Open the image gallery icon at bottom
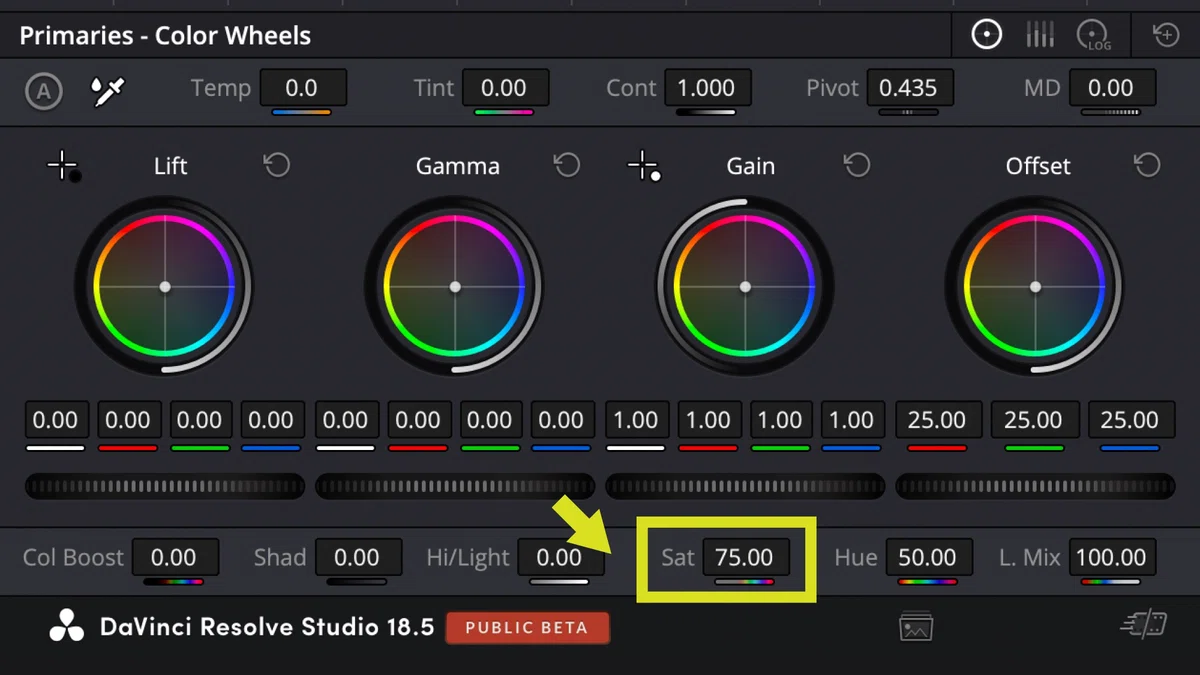 click(916, 626)
